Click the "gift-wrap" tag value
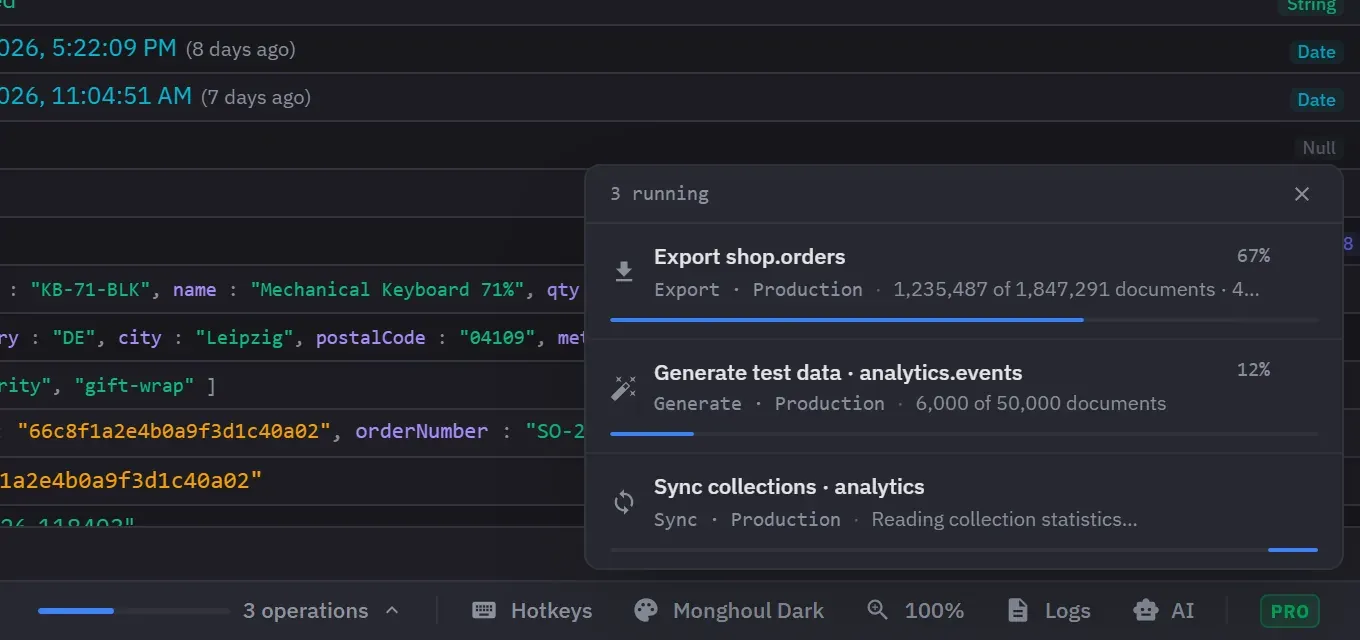This screenshot has height=640, width=1360. click(134, 386)
